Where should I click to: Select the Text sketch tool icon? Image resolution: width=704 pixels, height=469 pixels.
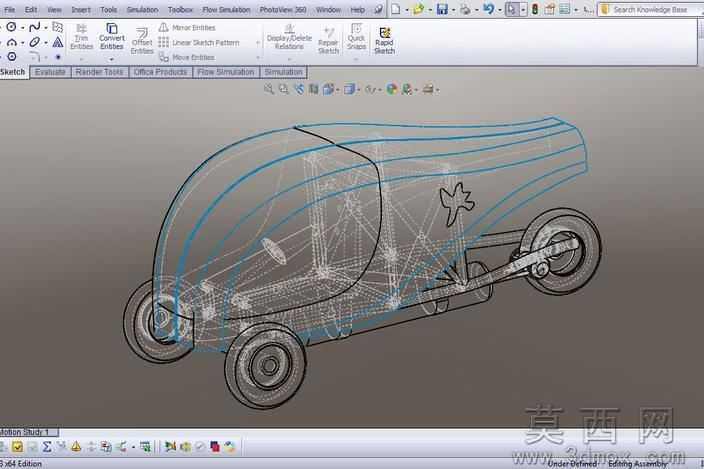(x=58, y=42)
